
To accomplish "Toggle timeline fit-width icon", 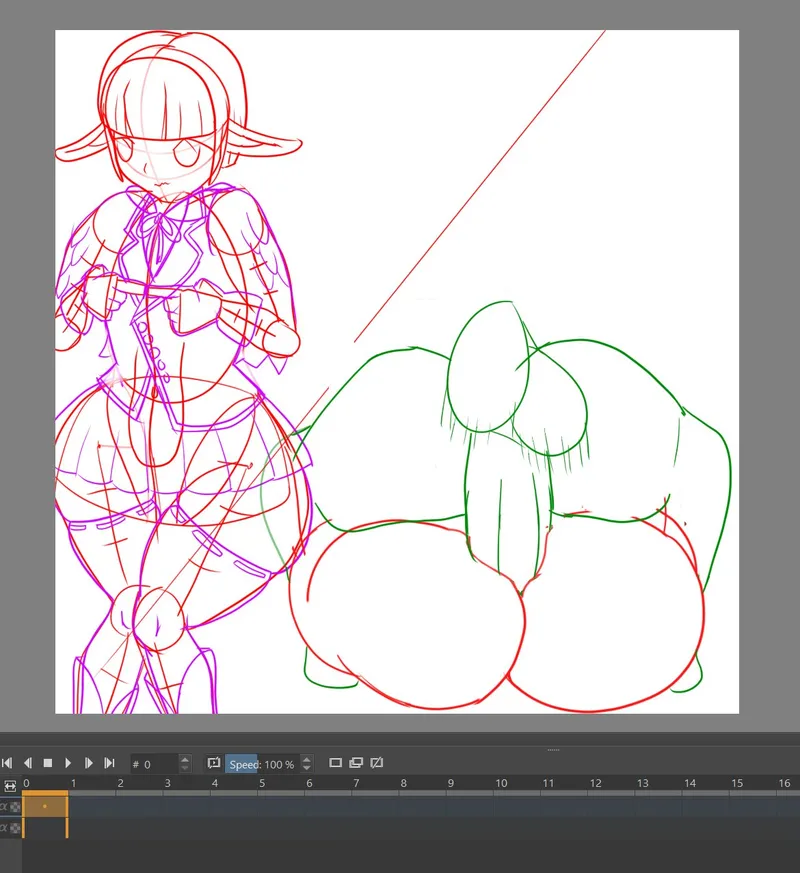I will [x=10, y=786].
